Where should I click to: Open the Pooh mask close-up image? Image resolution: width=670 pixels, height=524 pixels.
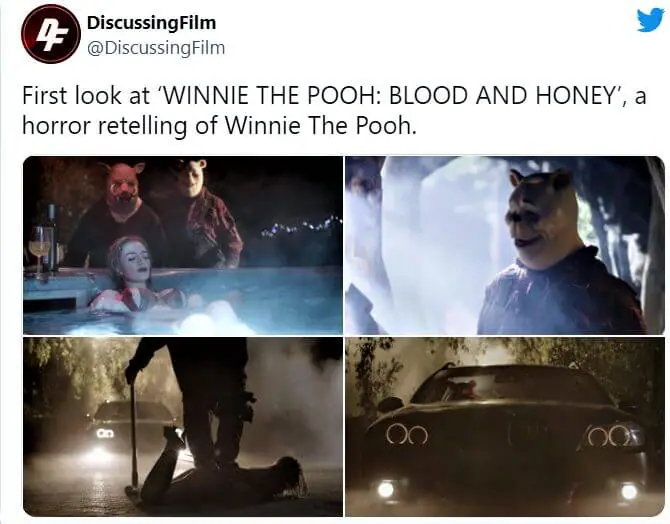(x=505, y=245)
